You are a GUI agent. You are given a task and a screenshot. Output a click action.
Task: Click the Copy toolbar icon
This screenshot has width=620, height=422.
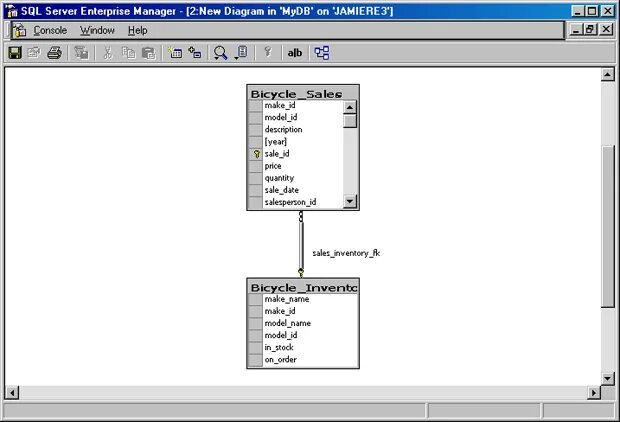coord(128,53)
